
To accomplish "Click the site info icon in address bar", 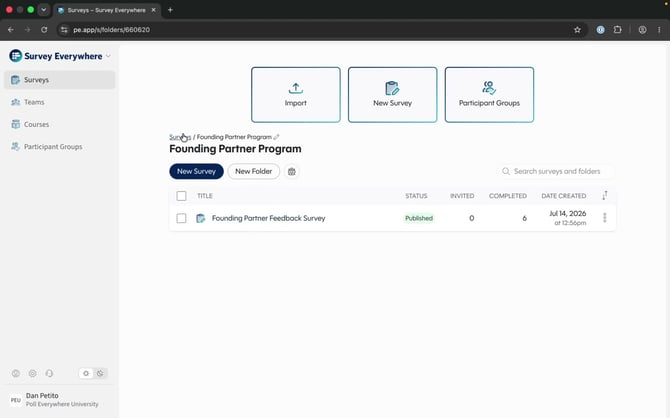I will tap(64, 29).
